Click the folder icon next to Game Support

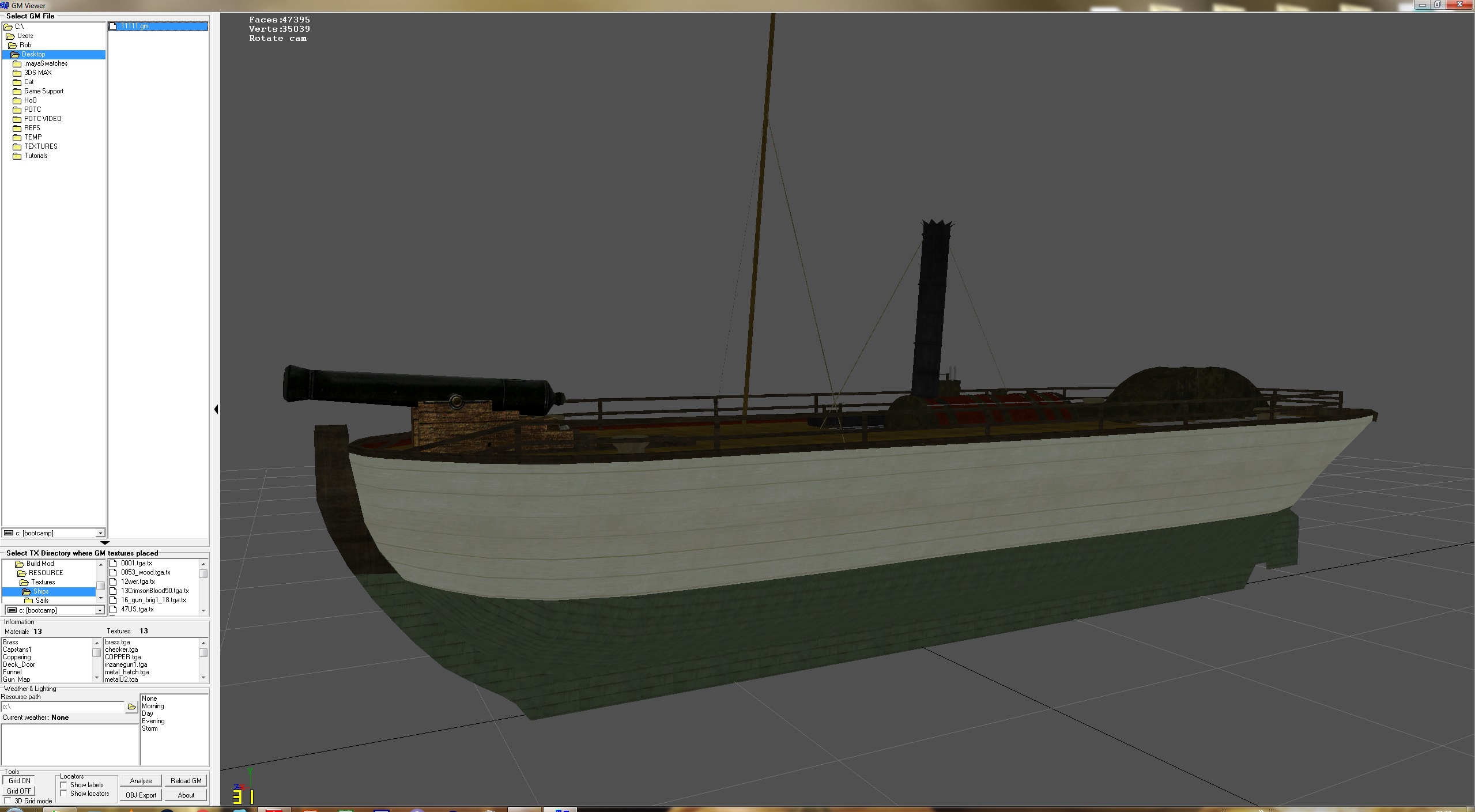(x=17, y=91)
